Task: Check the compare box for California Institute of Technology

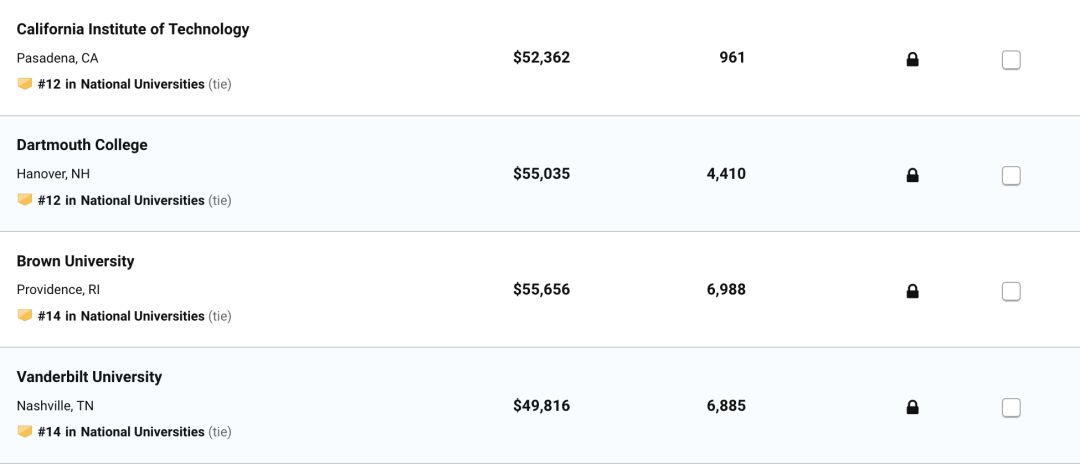Action: click(1010, 61)
